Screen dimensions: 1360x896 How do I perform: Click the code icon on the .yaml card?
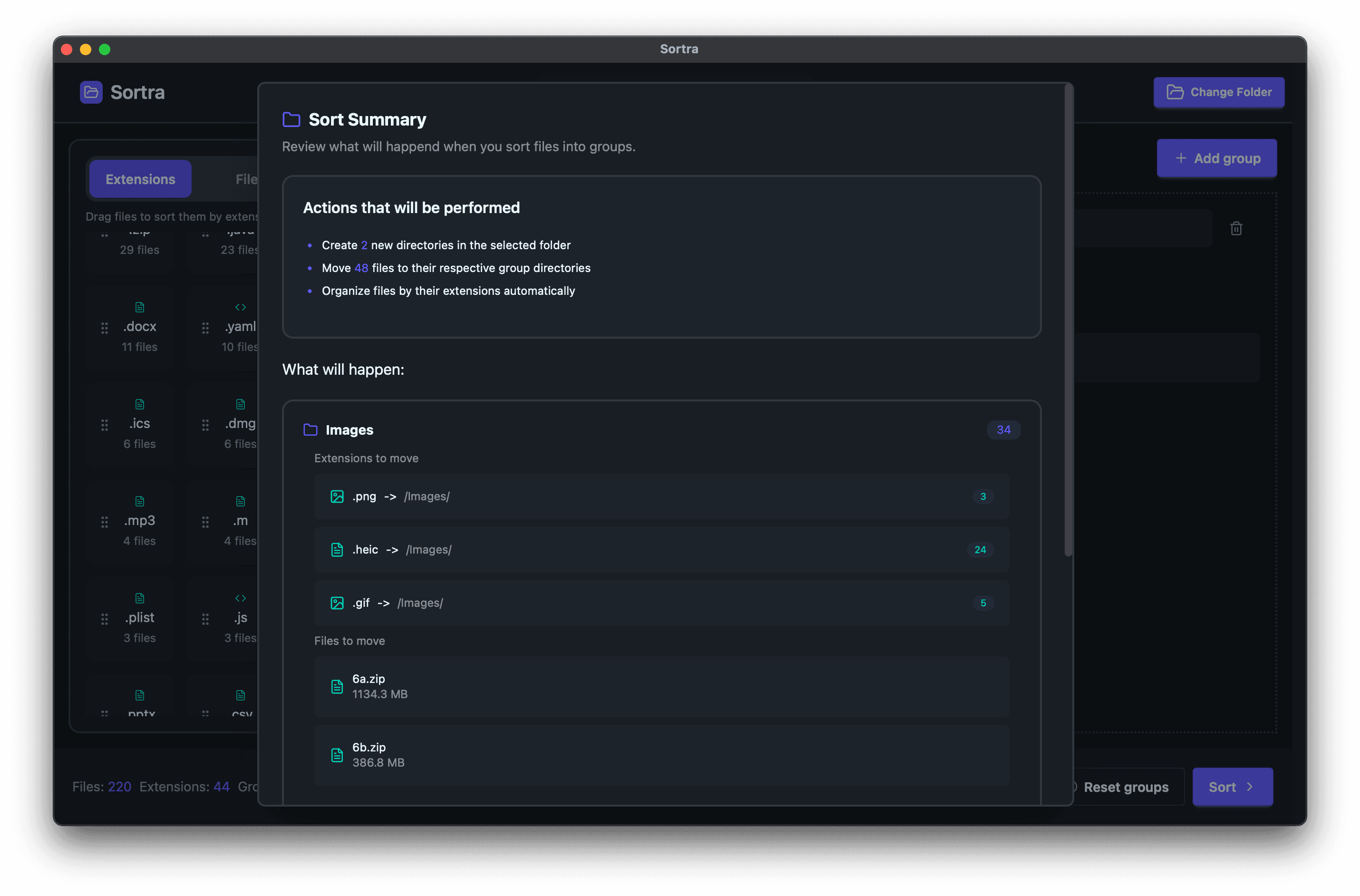(240, 307)
